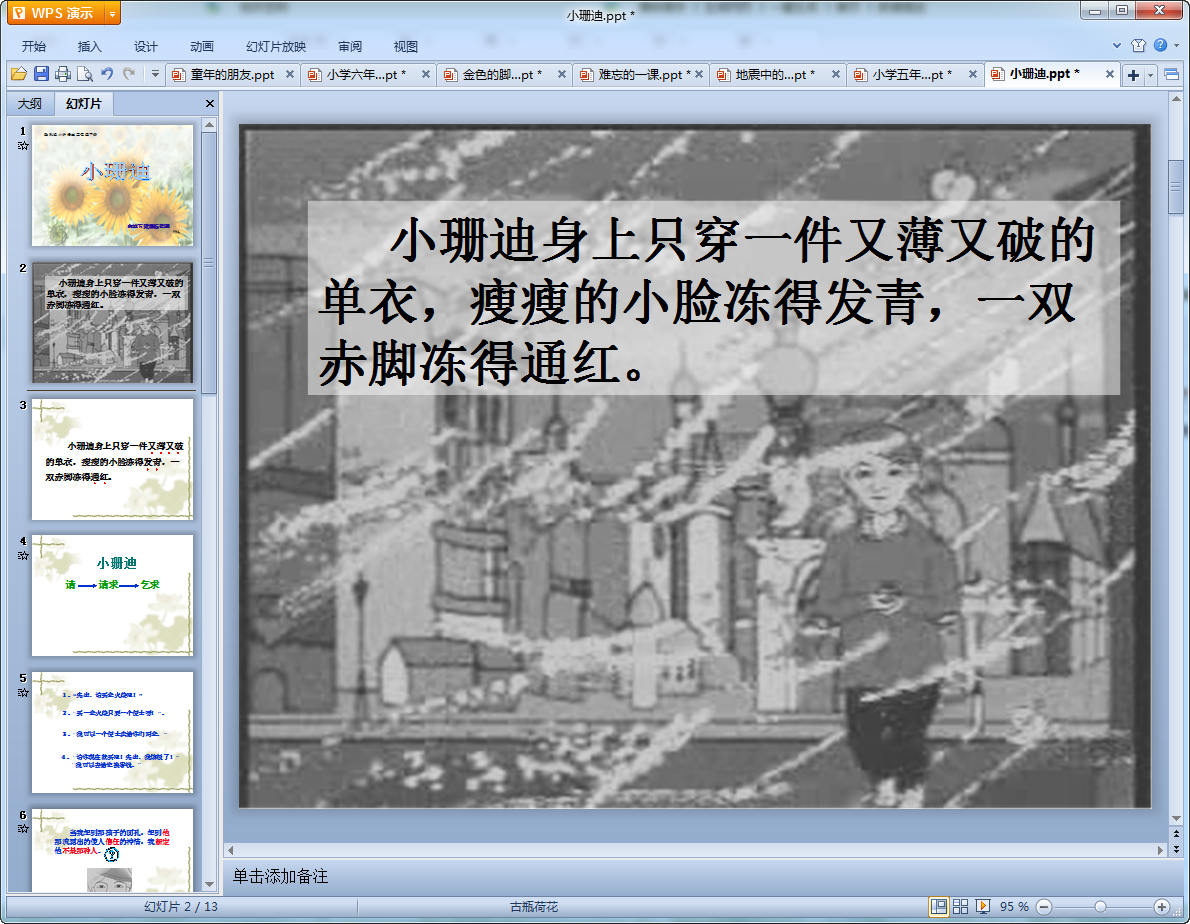Close the 地震中的...pt document tab

[x=836, y=74]
